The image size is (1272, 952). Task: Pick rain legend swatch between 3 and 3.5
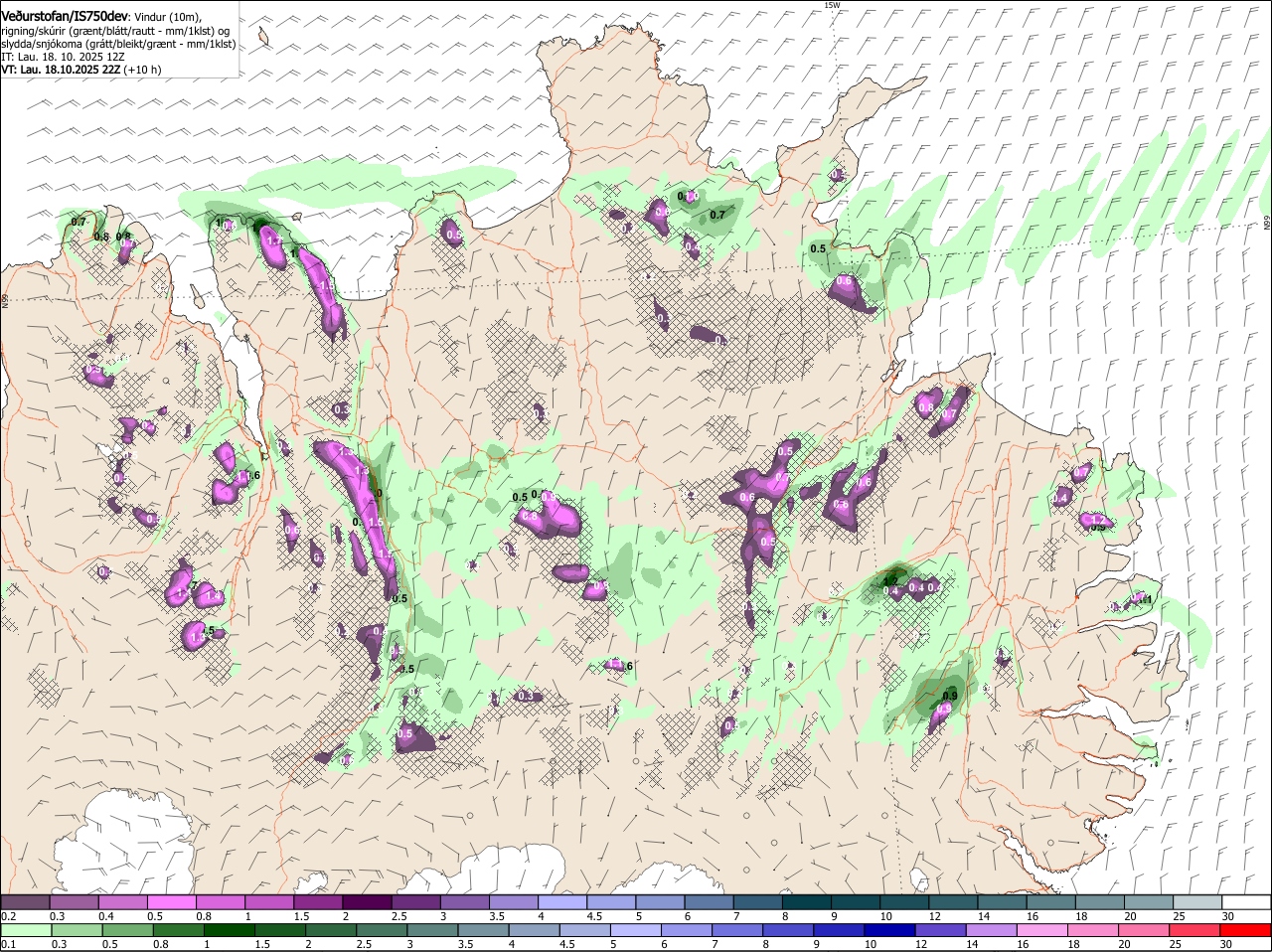coord(432,930)
